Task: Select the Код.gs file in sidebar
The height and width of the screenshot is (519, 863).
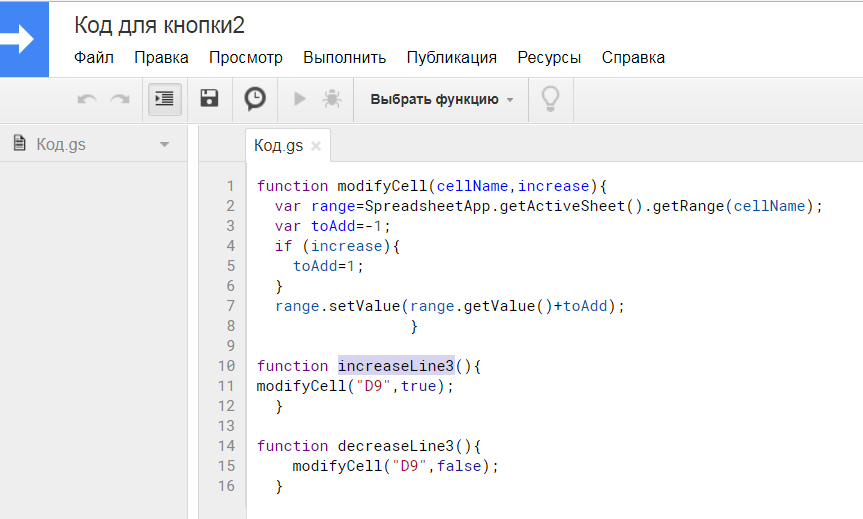Action: pos(61,144)
